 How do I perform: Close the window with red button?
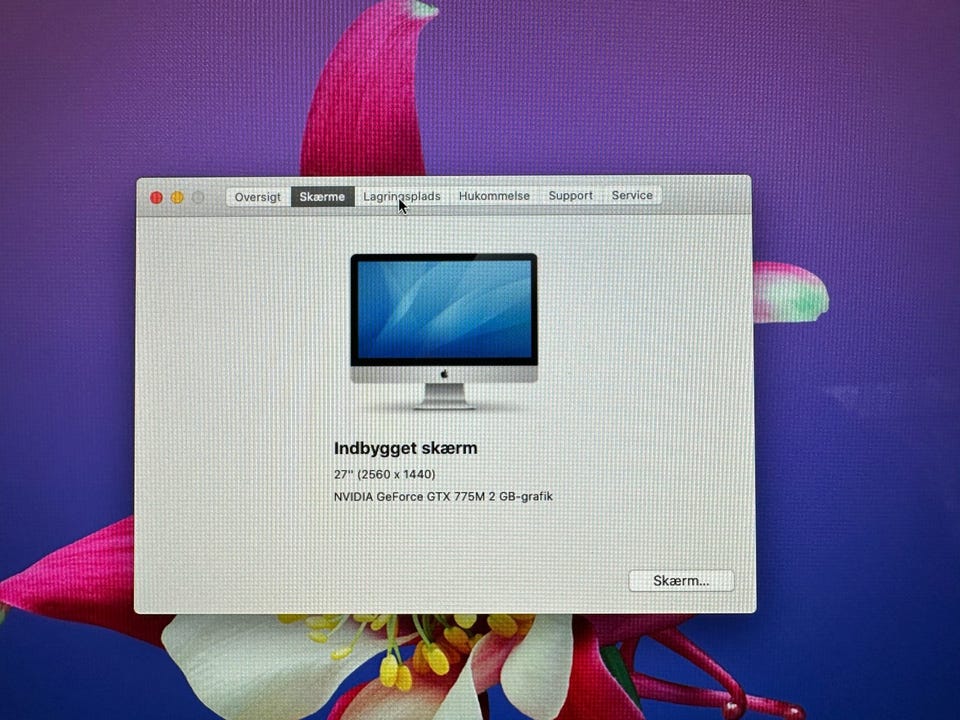(x=156, y=198)
